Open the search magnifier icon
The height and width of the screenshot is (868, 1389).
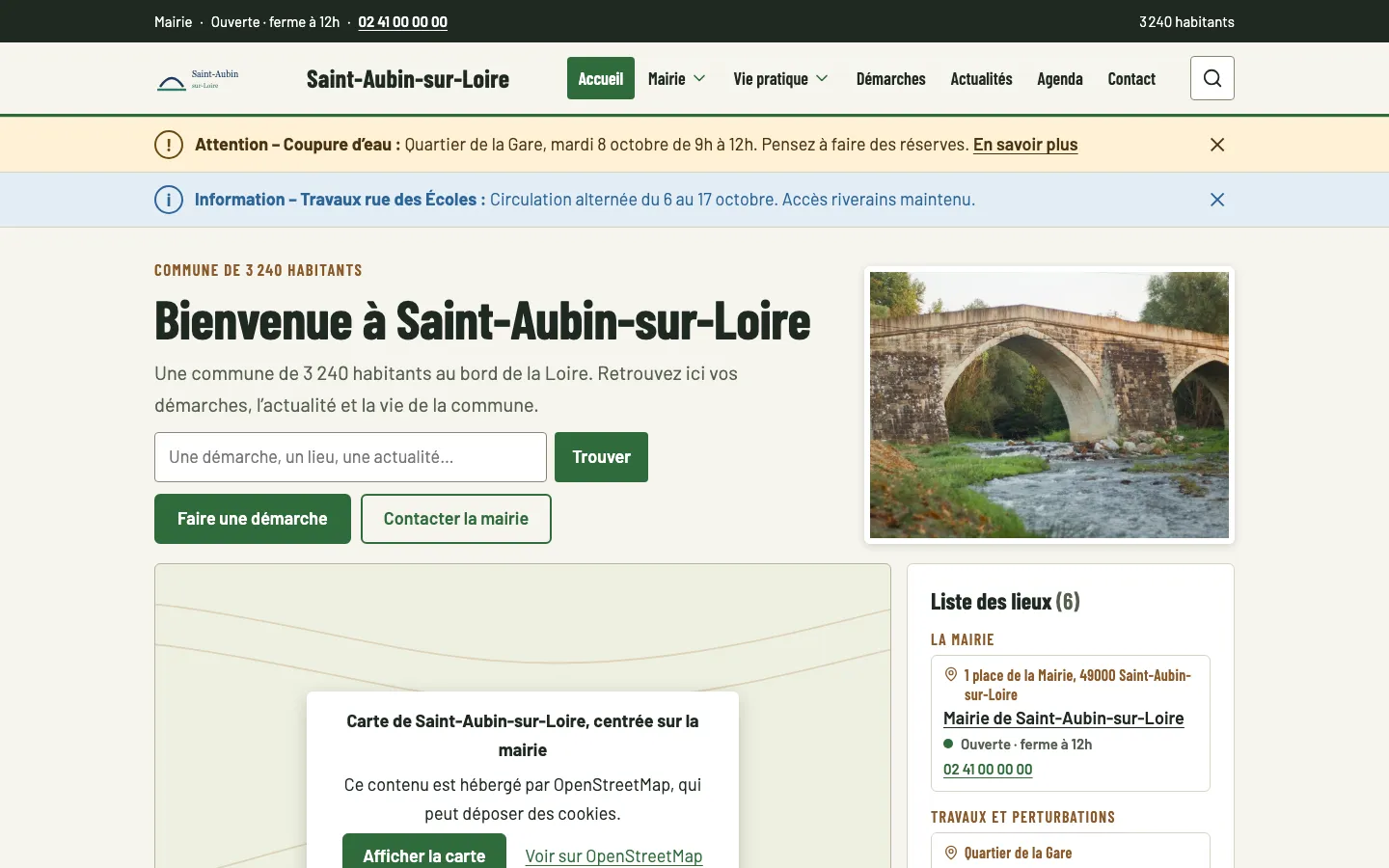tap(1212, 78)
